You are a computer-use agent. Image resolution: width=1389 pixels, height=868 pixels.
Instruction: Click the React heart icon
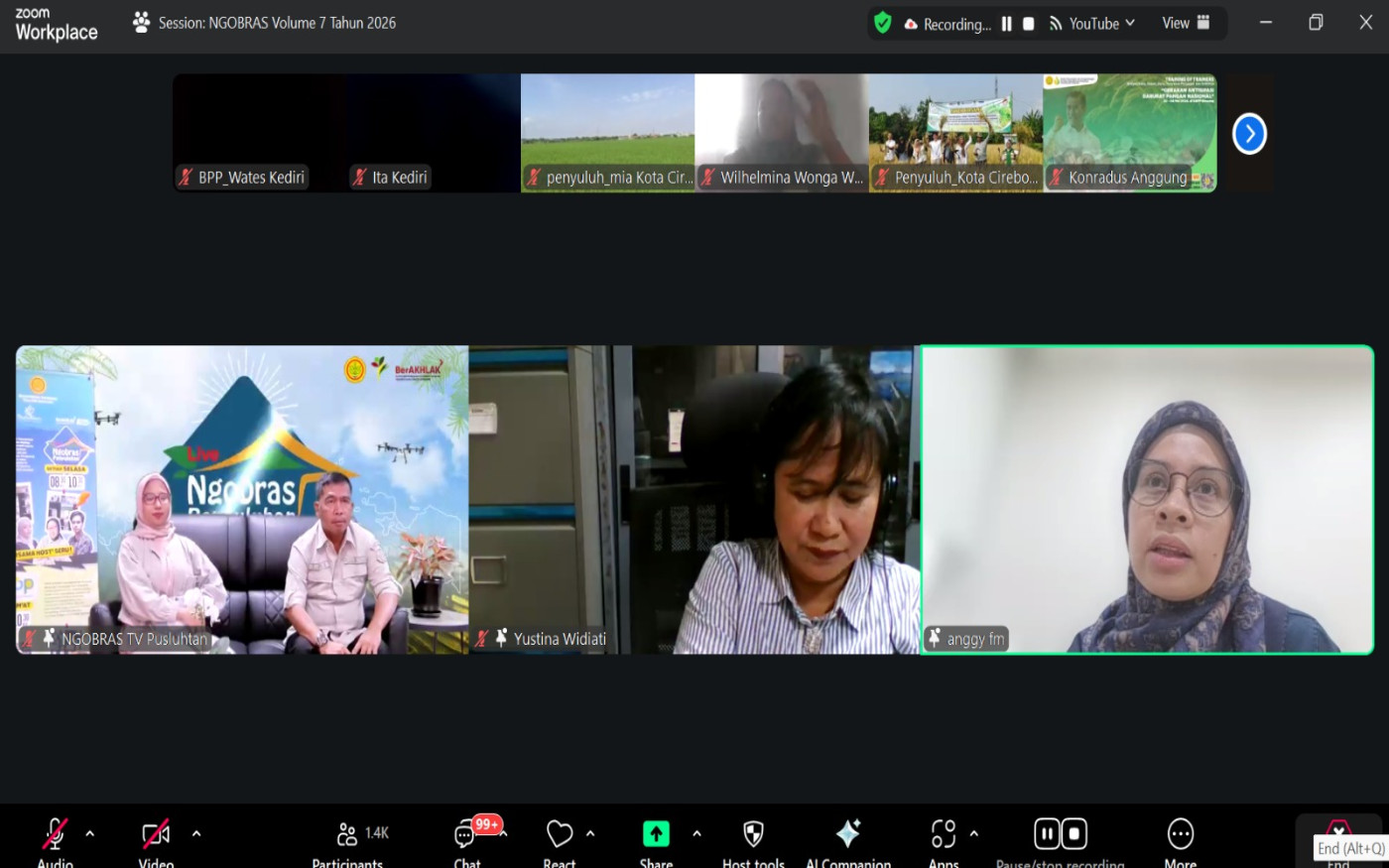pos(559,834)
